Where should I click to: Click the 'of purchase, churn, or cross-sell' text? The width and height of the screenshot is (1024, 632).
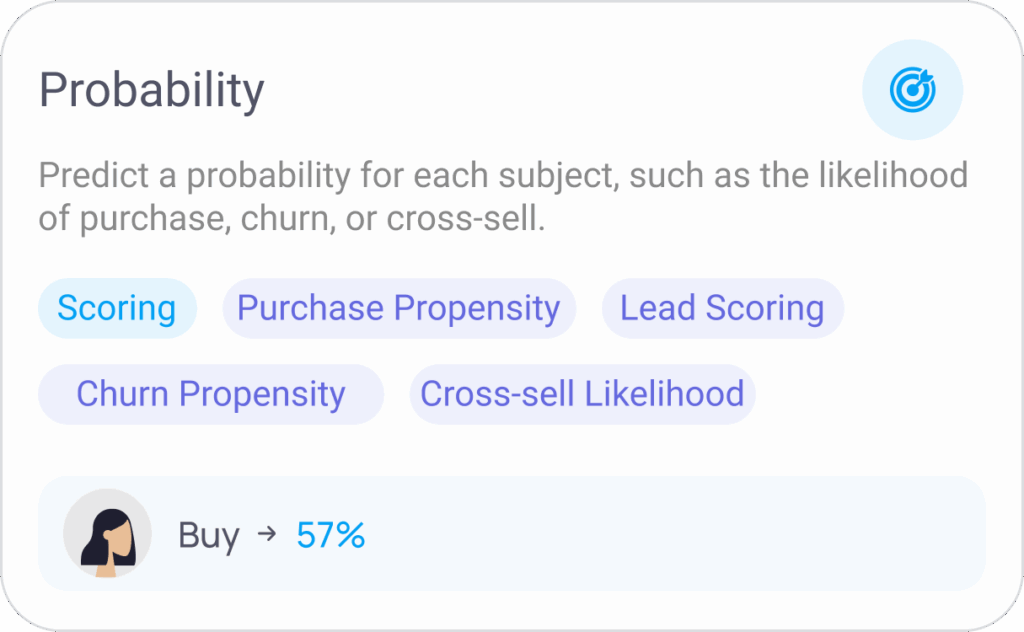pyautogui.click(x=291, y=219)
